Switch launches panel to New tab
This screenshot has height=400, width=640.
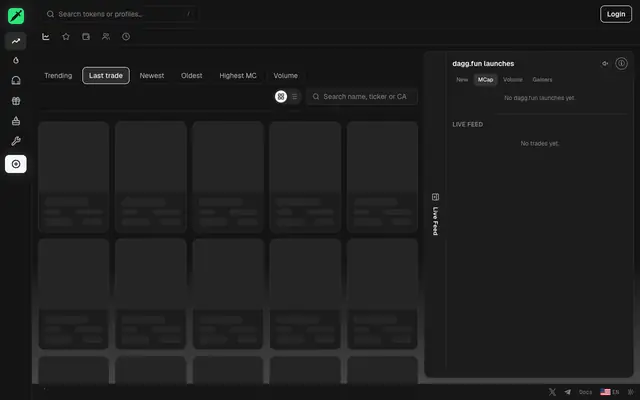click(462, 80)
